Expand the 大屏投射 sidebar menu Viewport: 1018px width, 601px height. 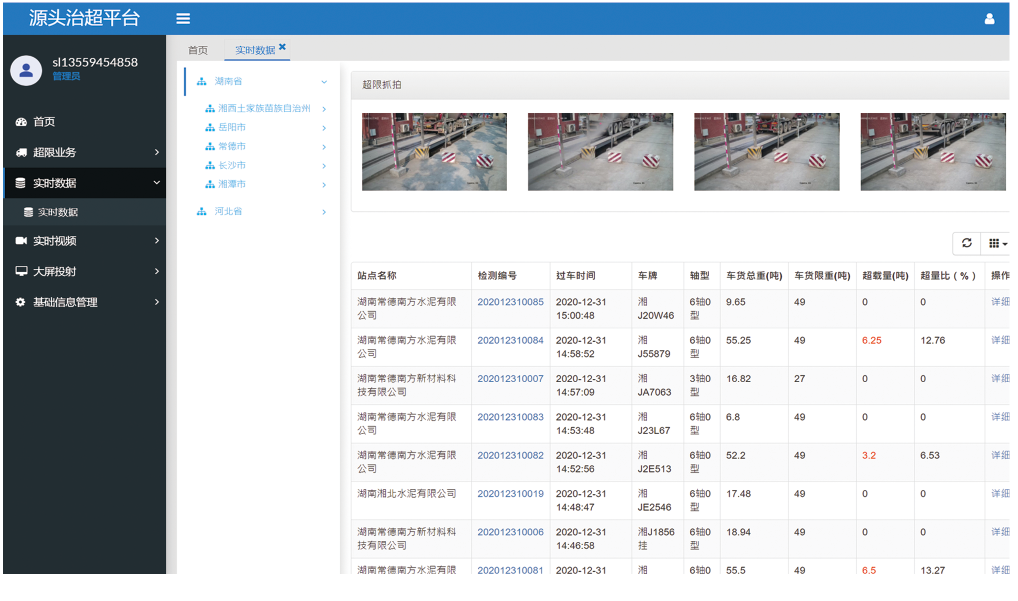[156, 271]
